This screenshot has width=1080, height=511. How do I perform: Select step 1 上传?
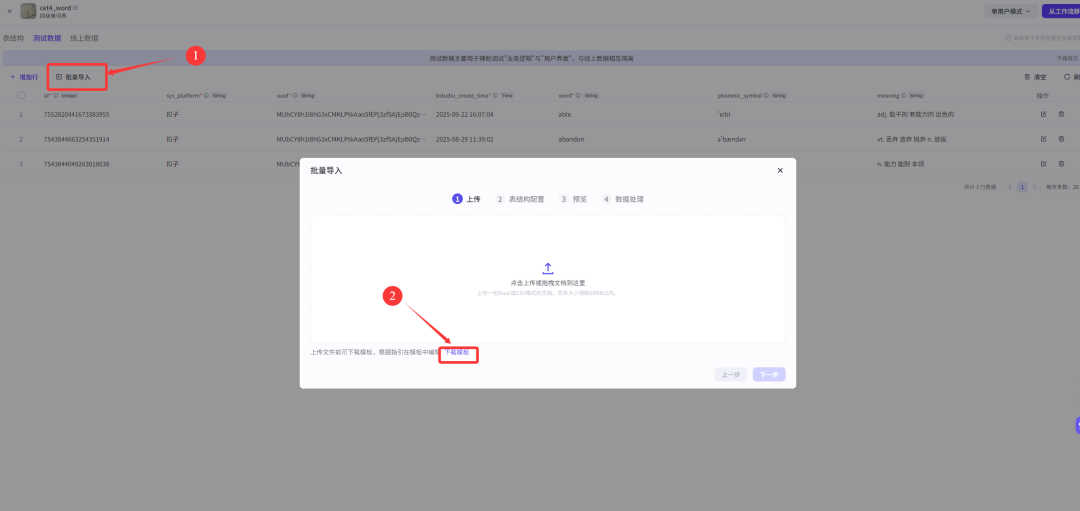pyautogui.click(x=466, y=199)
